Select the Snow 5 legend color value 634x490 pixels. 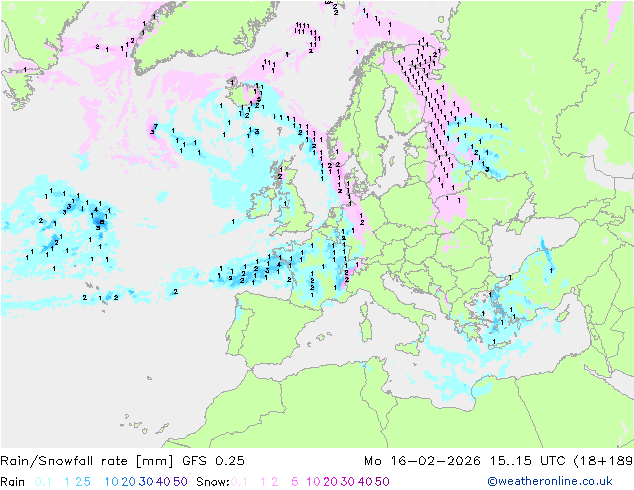(x=295, y=482)
